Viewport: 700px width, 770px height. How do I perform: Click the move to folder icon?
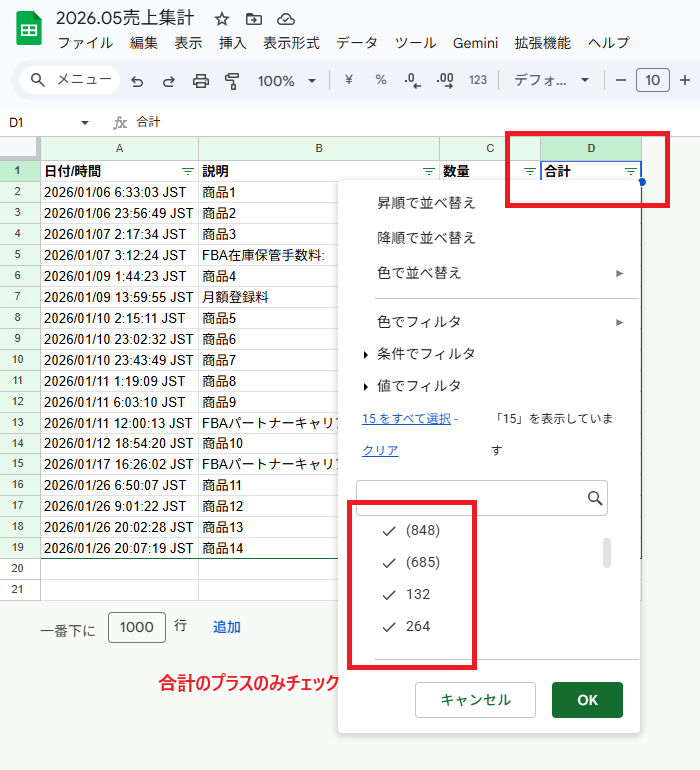click(254, 19)
